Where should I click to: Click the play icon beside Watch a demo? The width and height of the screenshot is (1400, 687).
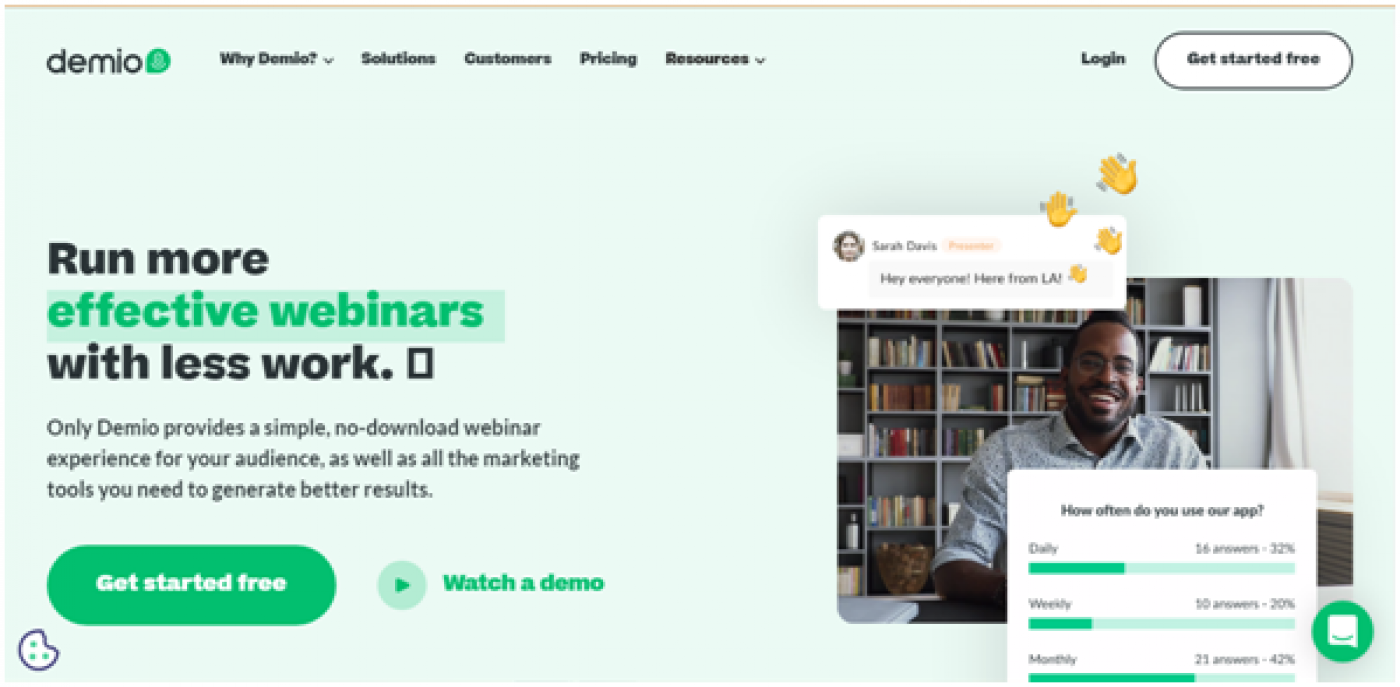(402, 585)
